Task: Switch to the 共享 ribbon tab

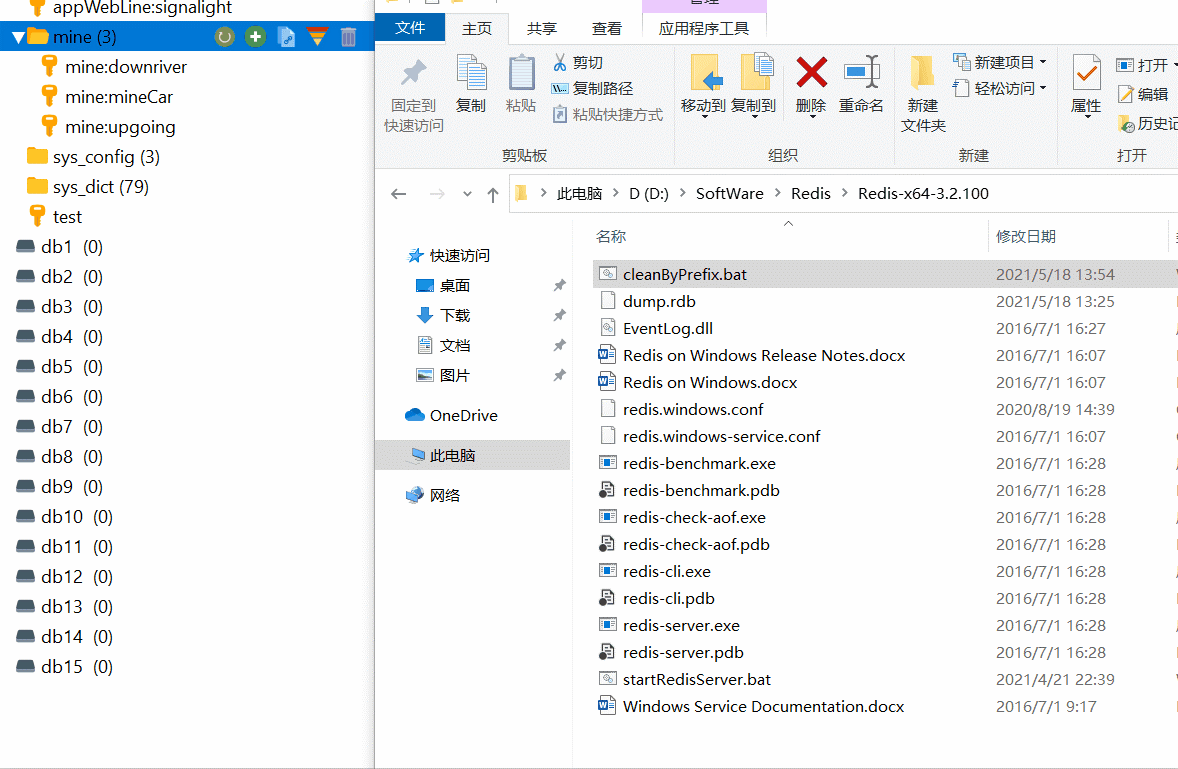Action: pyautogui.click(x=542, y=29)
